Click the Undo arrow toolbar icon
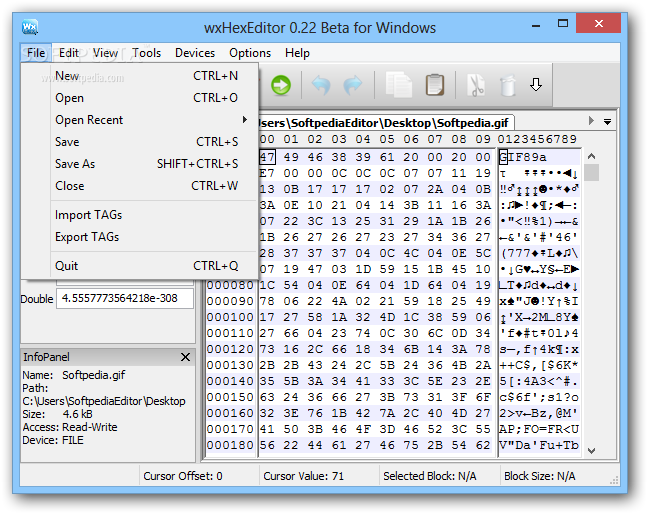 (x=321, y=85)
